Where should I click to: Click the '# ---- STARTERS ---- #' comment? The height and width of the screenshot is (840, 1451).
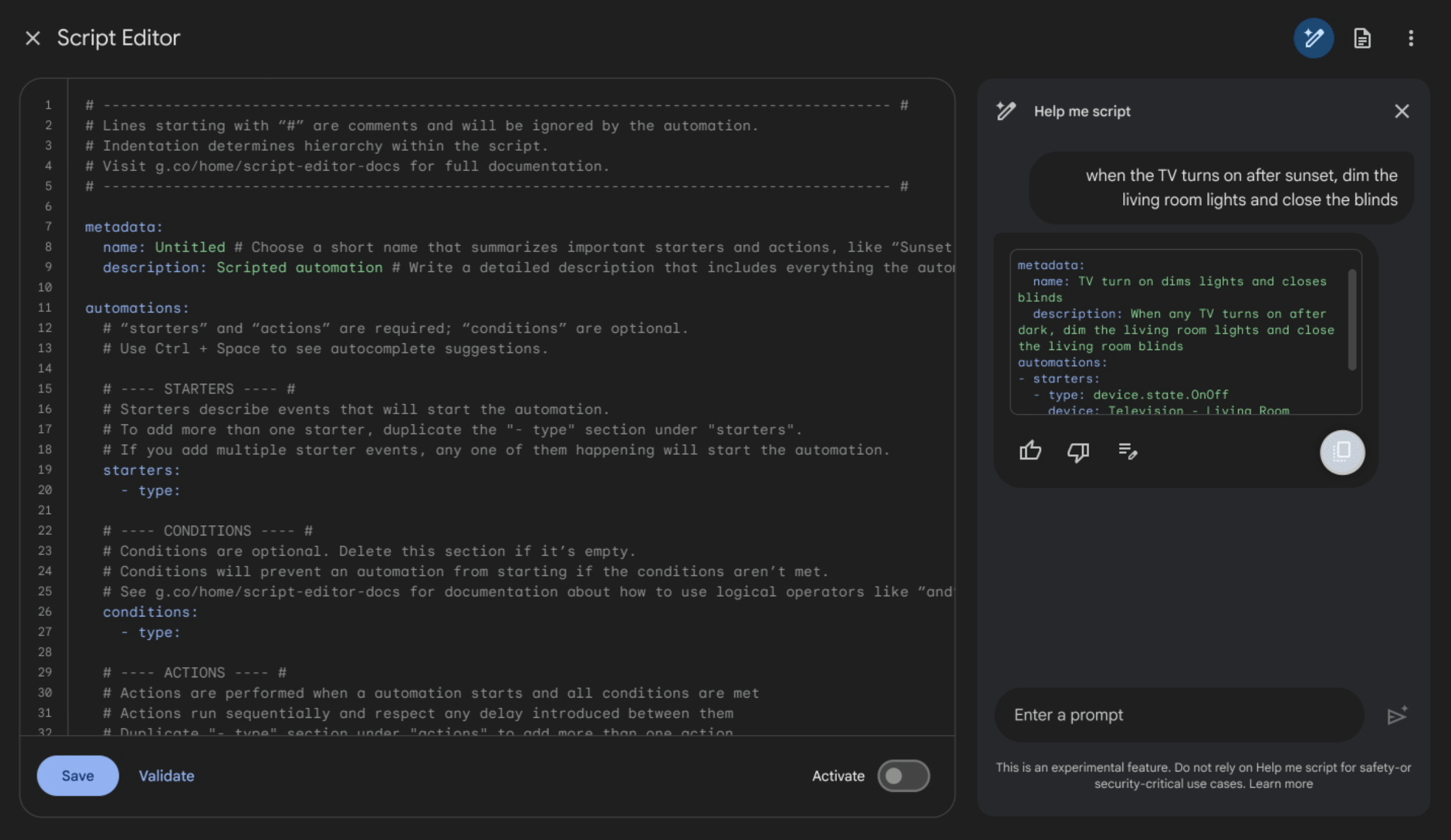click(199, 389)
